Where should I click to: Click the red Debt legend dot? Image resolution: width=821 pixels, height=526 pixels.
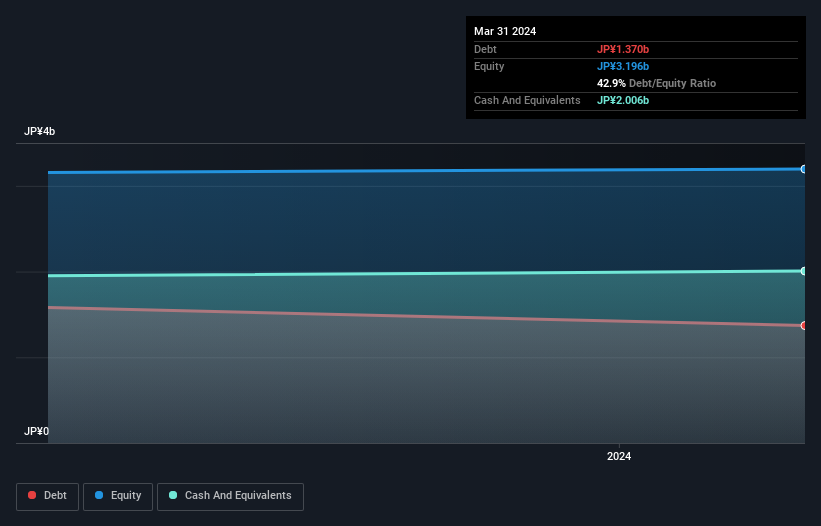tap(32, 495)
